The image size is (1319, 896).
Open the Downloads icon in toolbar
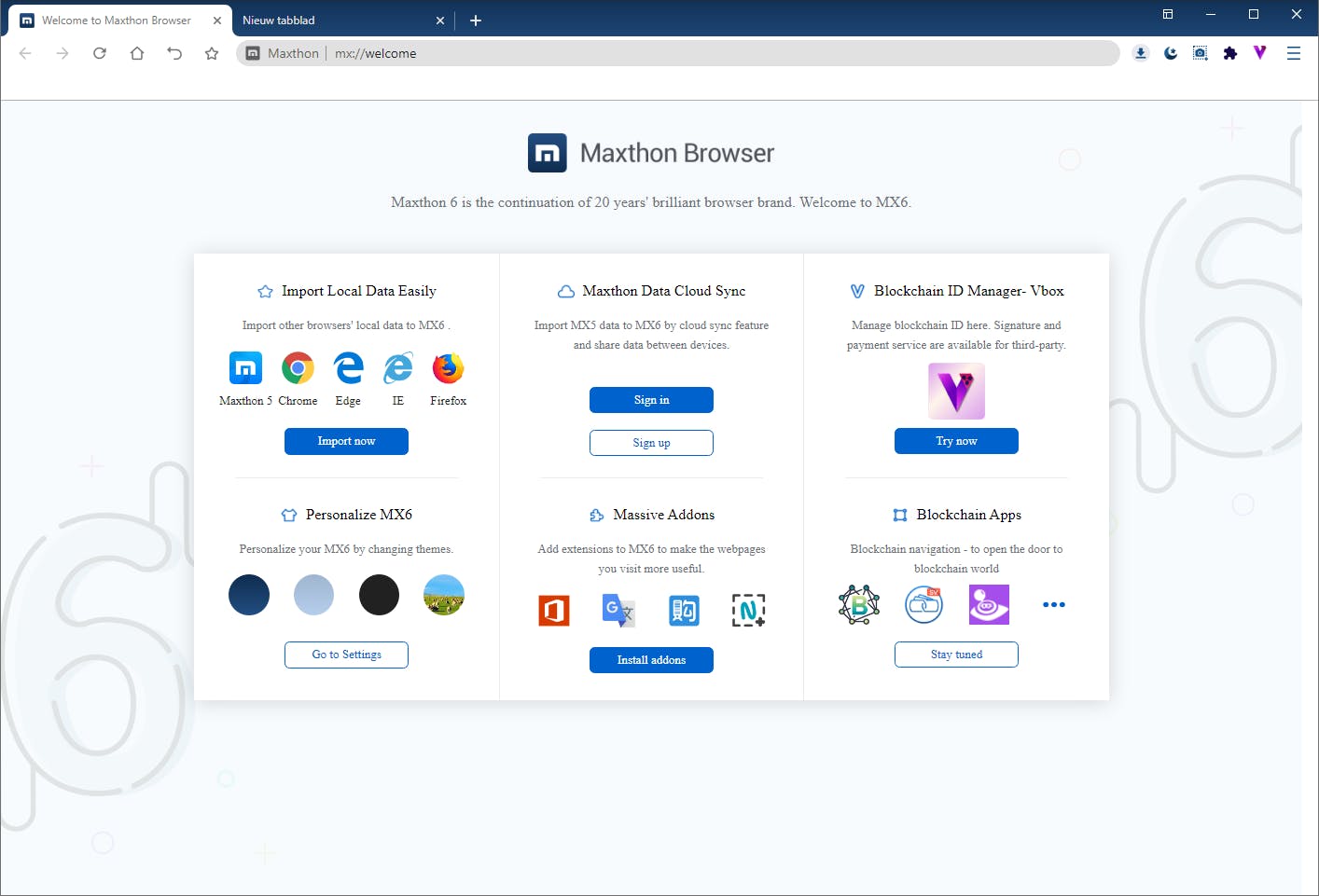coord(1141,53)
